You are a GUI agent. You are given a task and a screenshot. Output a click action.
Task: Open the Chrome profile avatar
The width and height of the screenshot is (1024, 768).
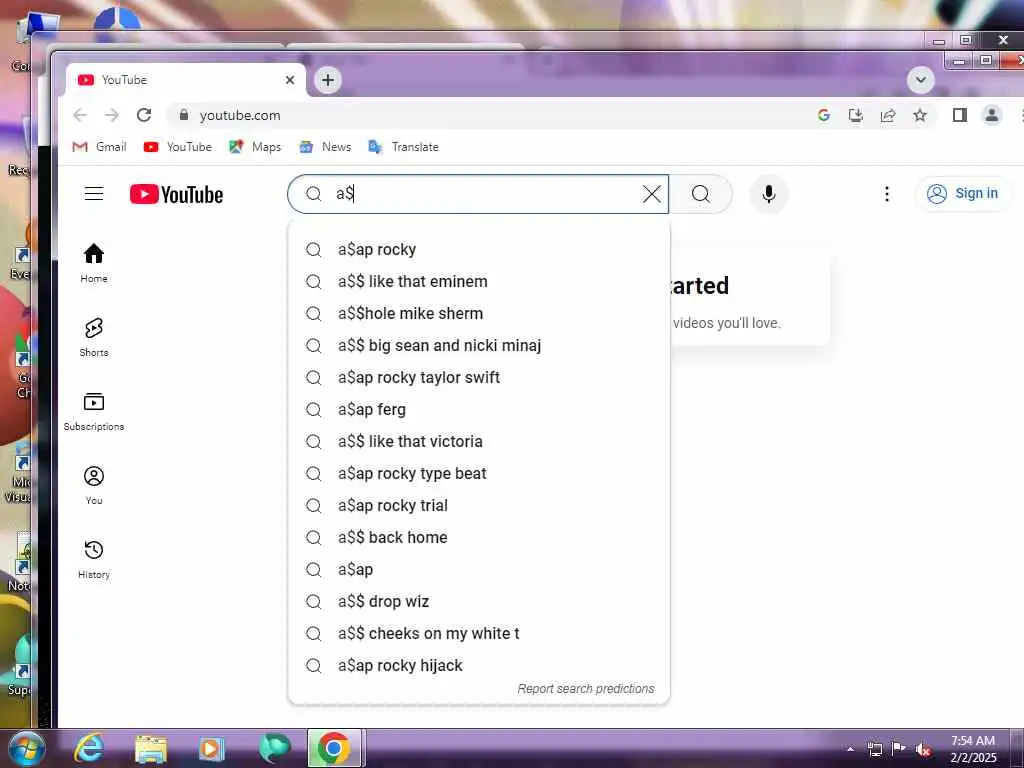(x=991, y=116)
